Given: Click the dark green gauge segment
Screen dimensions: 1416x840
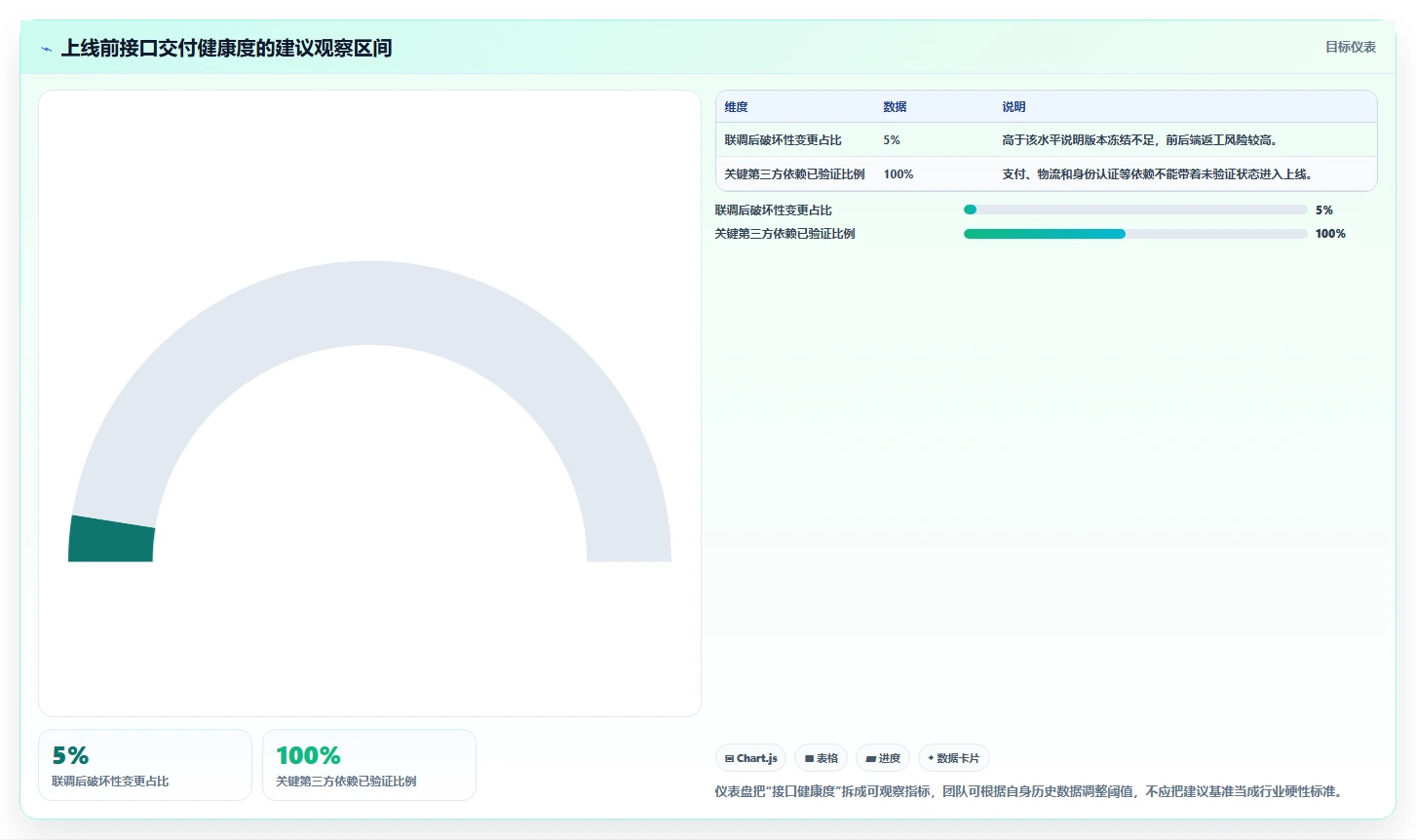Looking at the screenshot, I should click(111, 539).
